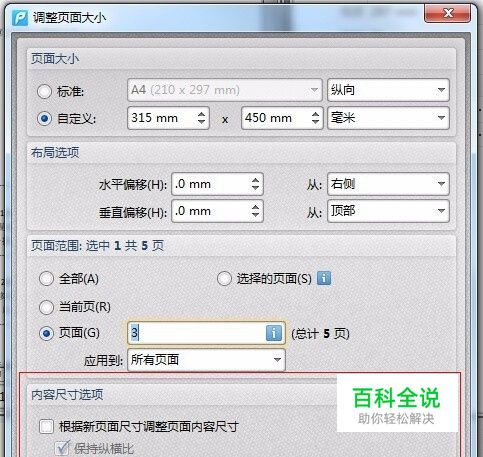
Task: Click the width 315 mm spinner arrows
Action: click(201, 118)
